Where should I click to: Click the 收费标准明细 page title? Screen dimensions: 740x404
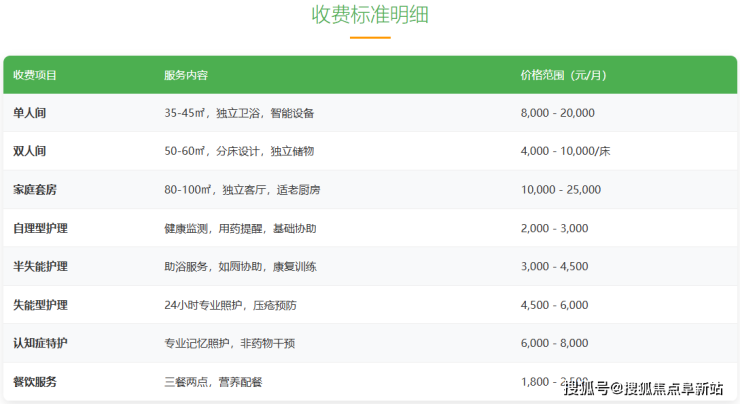click(370, 16)
